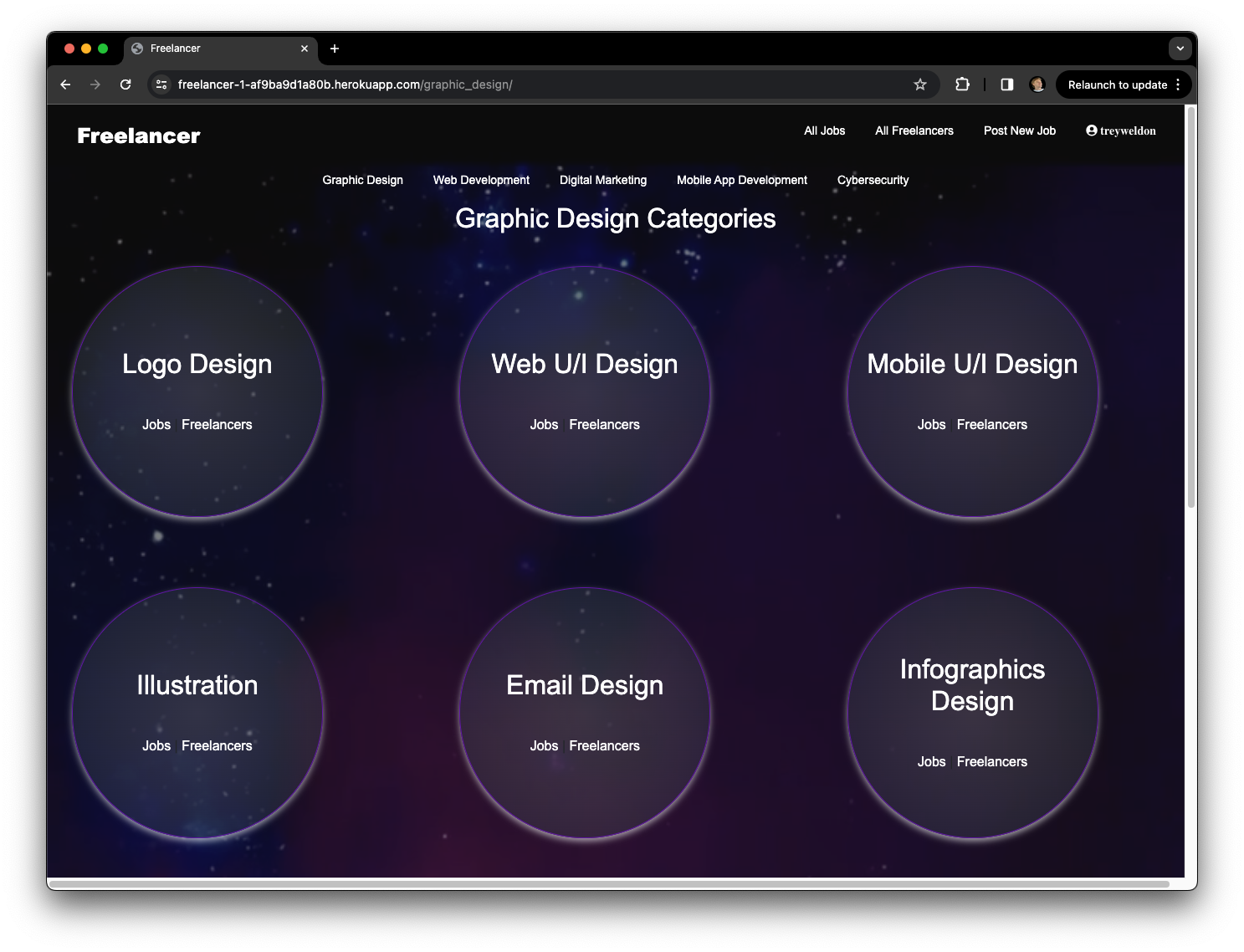Image resolution: width=1244 pixels, height=952 pixels.
Task: Open Freelancers under Infographics Design
Action: [991, 761]
